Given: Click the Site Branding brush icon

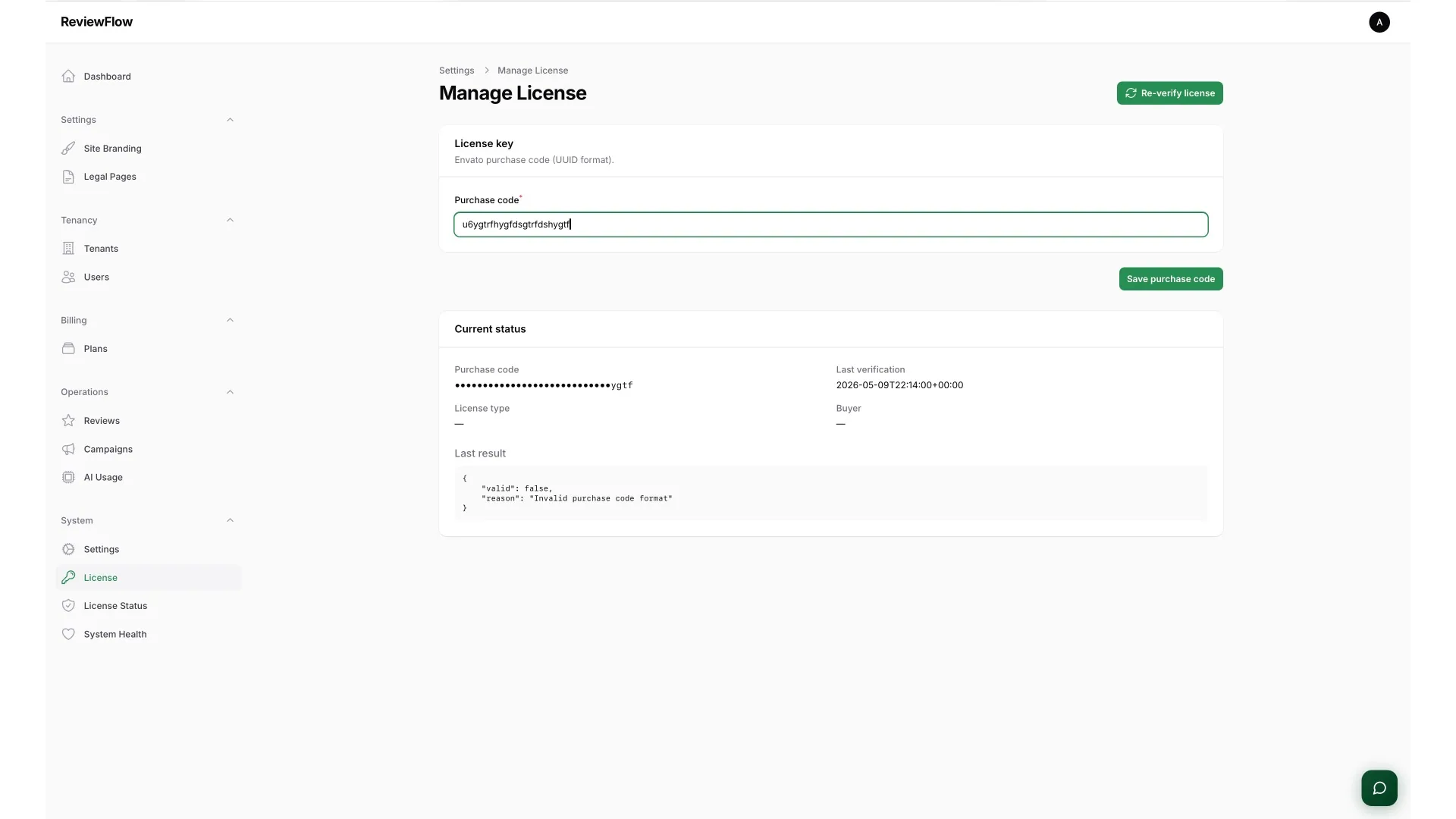Looking at the screenshot, I should pyautogui.click(x=68, y=148).
